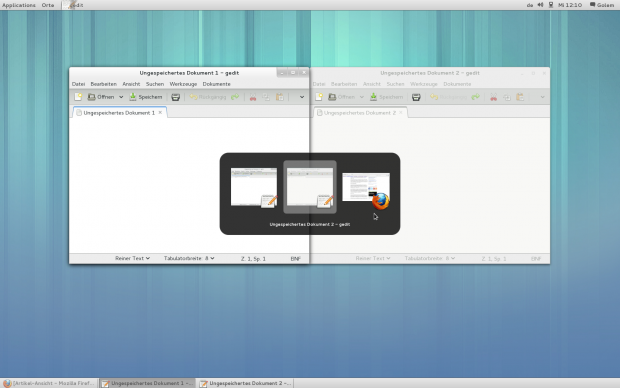Expand toolbar overflow chevron in Dokument 2 window

(542, 97)
